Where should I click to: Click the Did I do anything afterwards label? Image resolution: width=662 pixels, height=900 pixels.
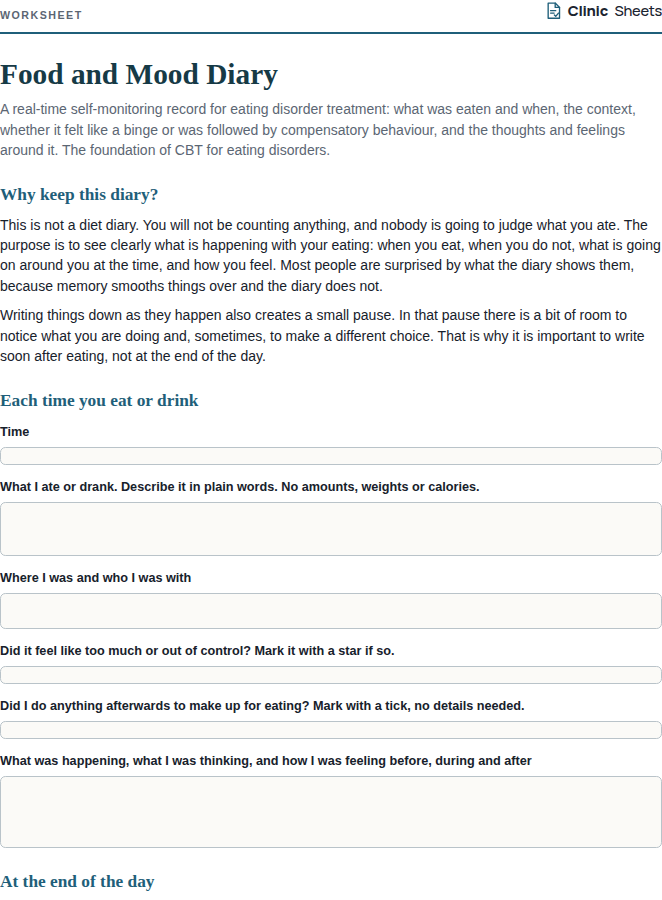[x=262, y=706]
